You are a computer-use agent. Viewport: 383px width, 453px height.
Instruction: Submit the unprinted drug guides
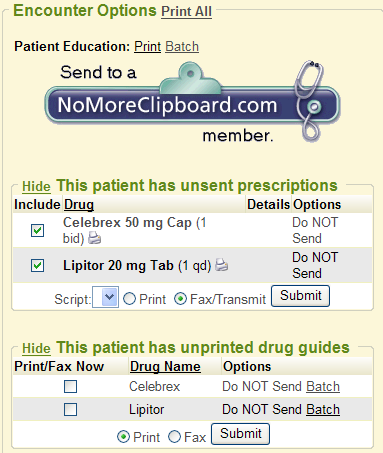(240, 434)
